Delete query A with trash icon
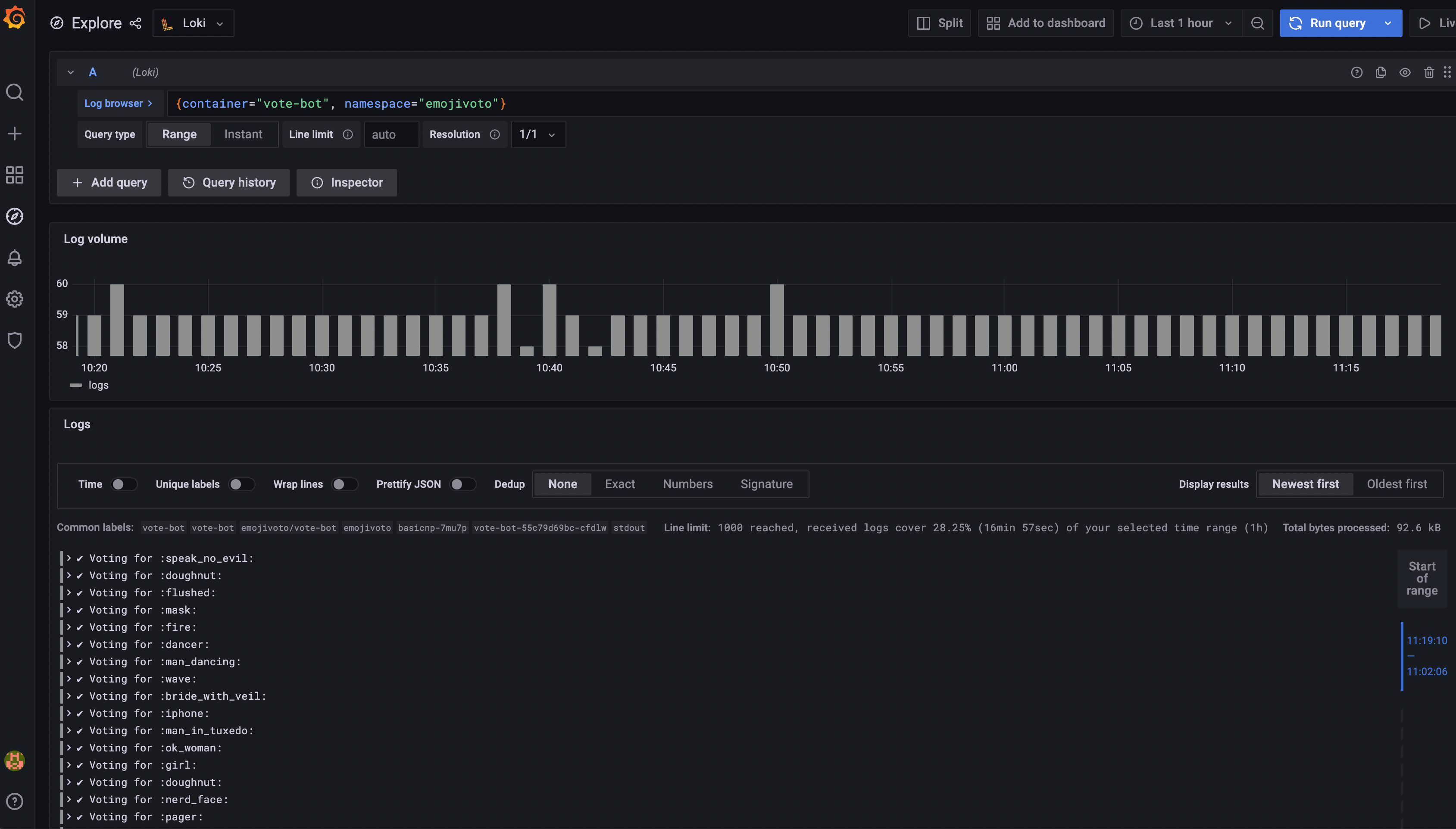Screen dimensions: 1456x829 pos(1429,72)
